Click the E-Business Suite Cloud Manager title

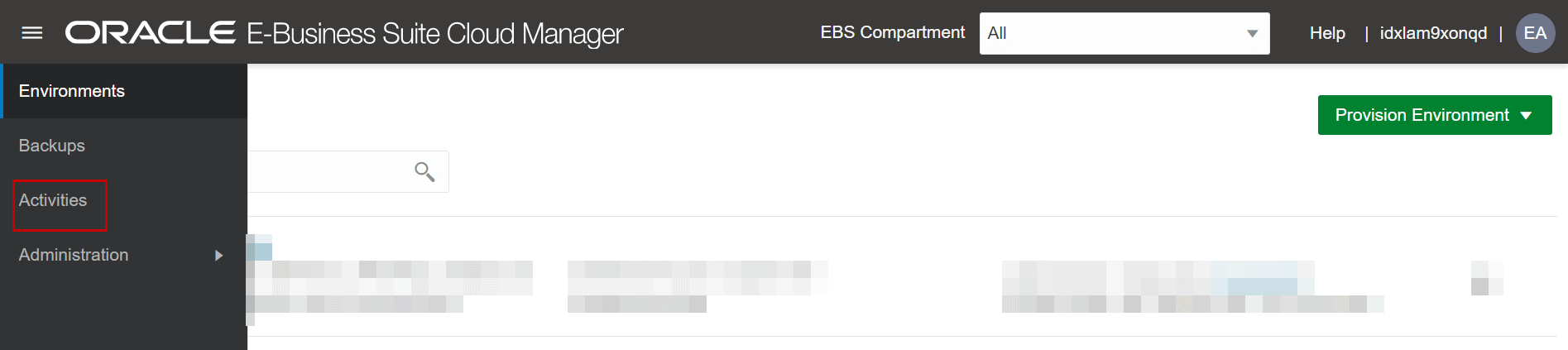435,34
